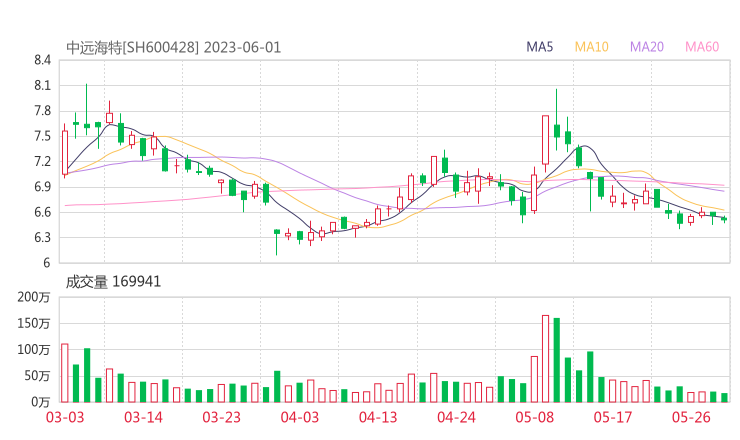
Task: Click the 04-03 date axis label
Action: [300, 417]
